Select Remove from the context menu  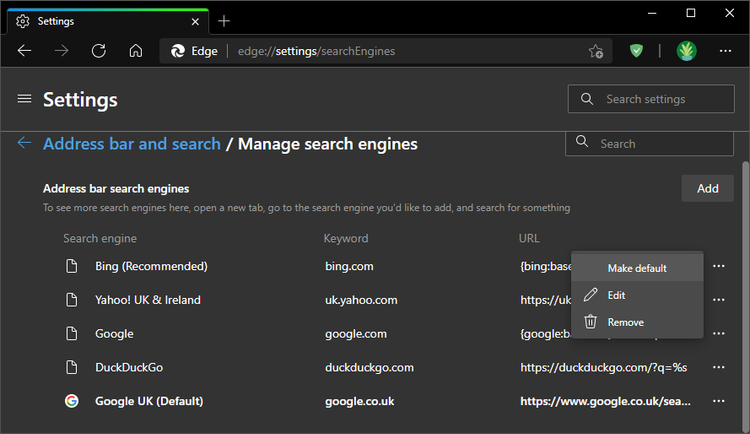click(625, 322)
